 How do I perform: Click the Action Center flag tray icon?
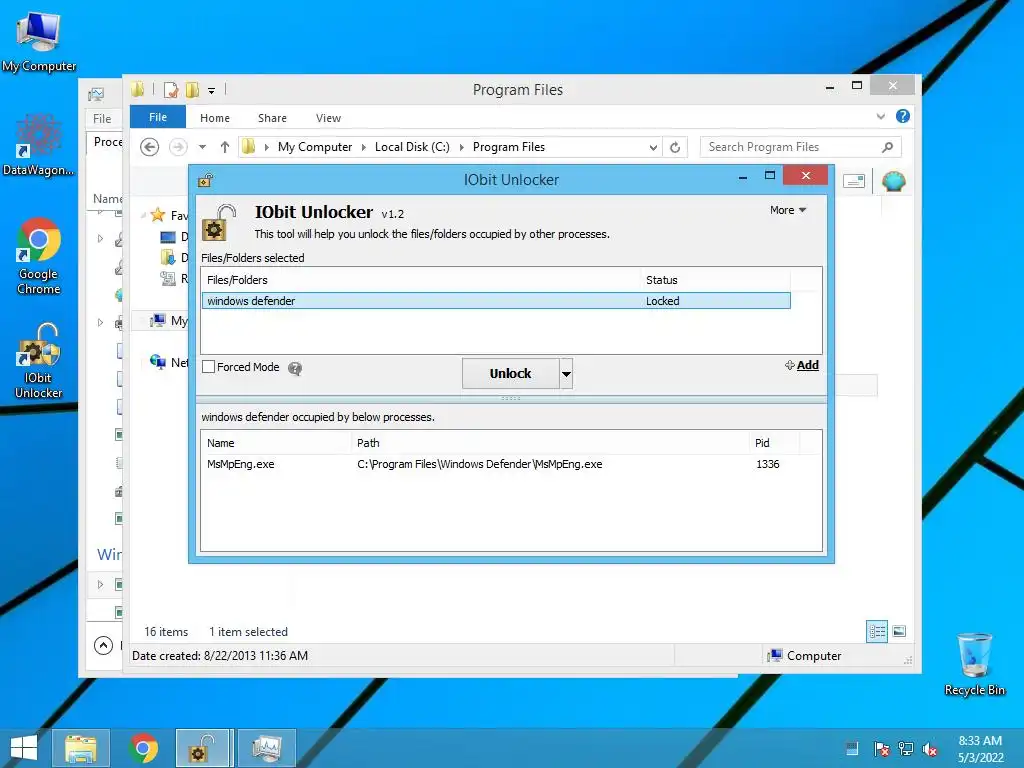click(881, 749)
